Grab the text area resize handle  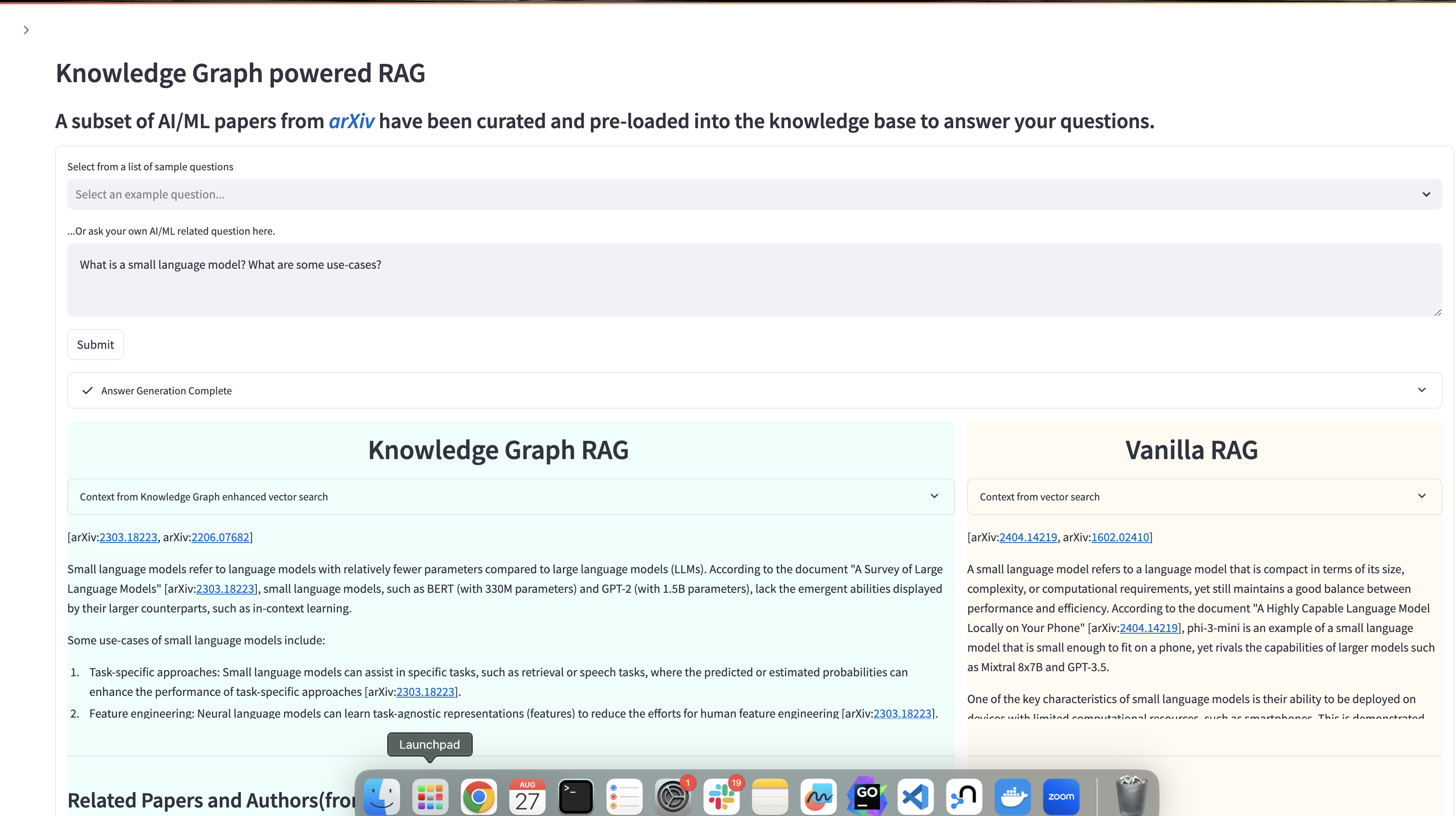pyautogui.click(x=1437, y=312)
